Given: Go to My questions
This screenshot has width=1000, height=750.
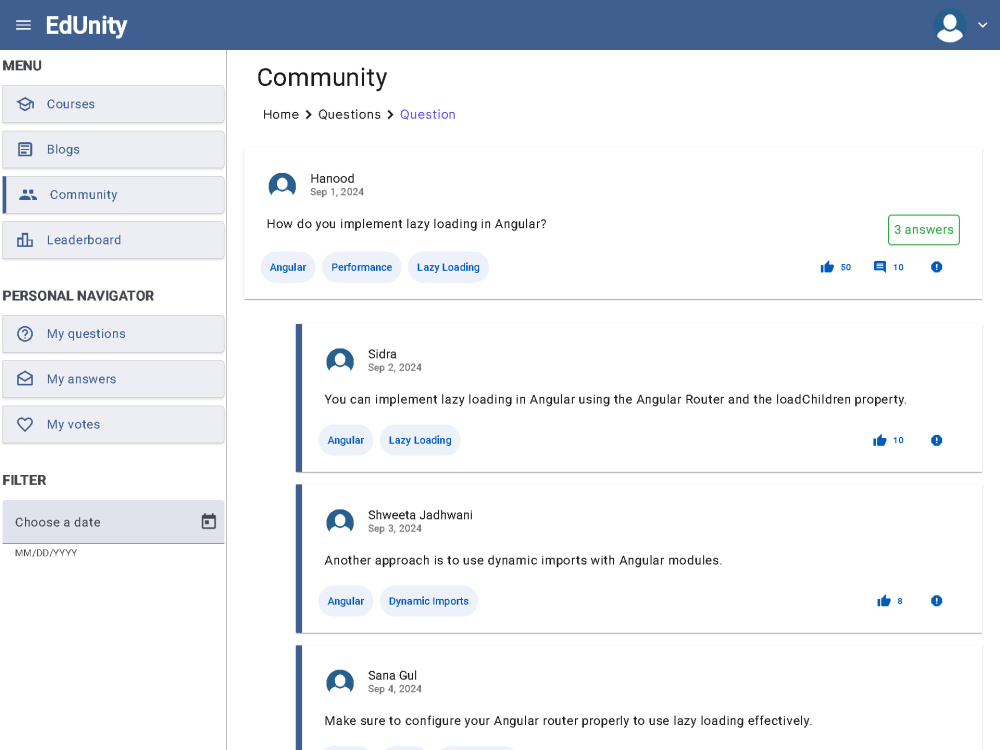Looking at the screenshot, I should click(x=114, y=334).
